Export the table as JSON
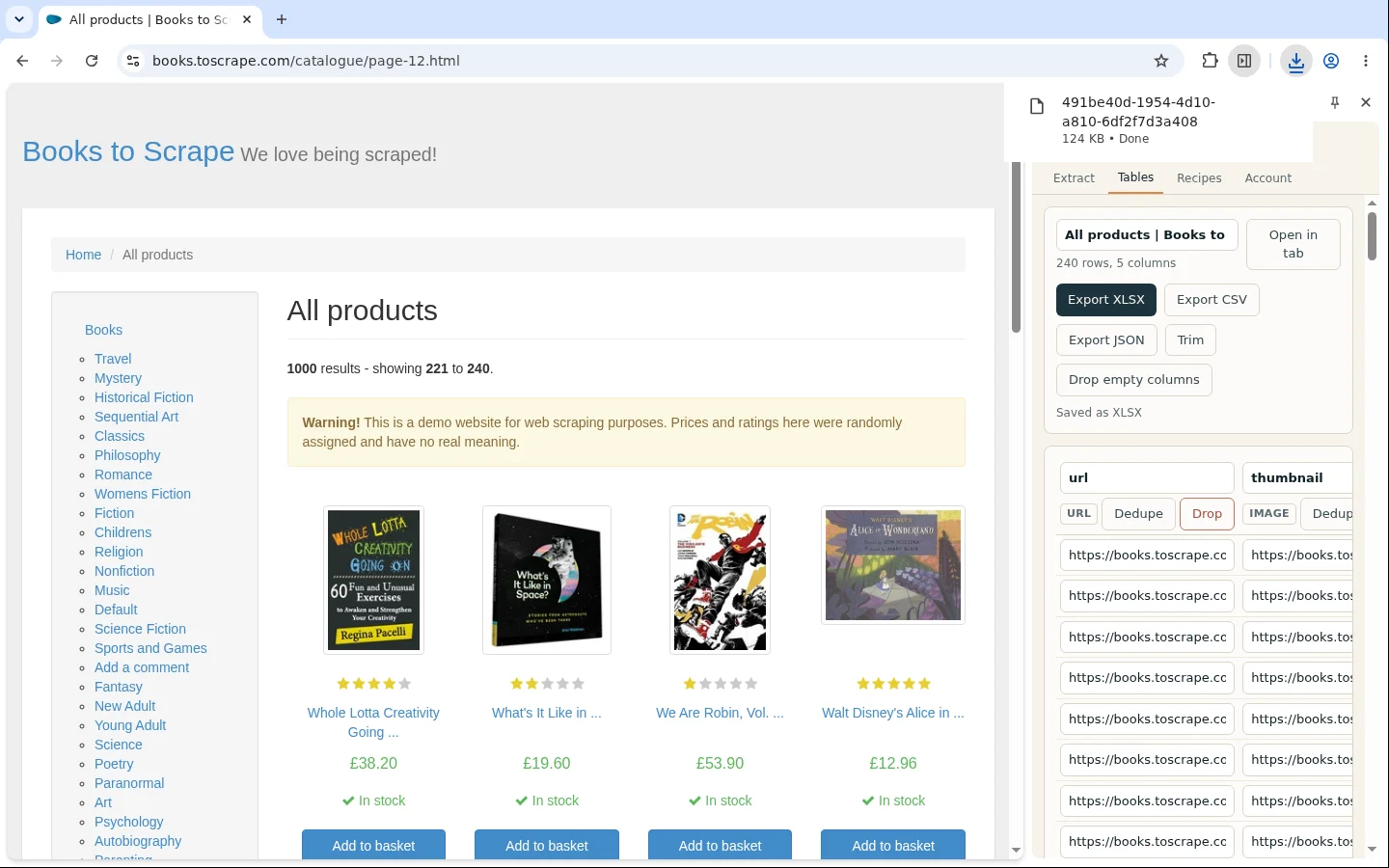This screenshot has width=1389, height=868. (1106, 340)
